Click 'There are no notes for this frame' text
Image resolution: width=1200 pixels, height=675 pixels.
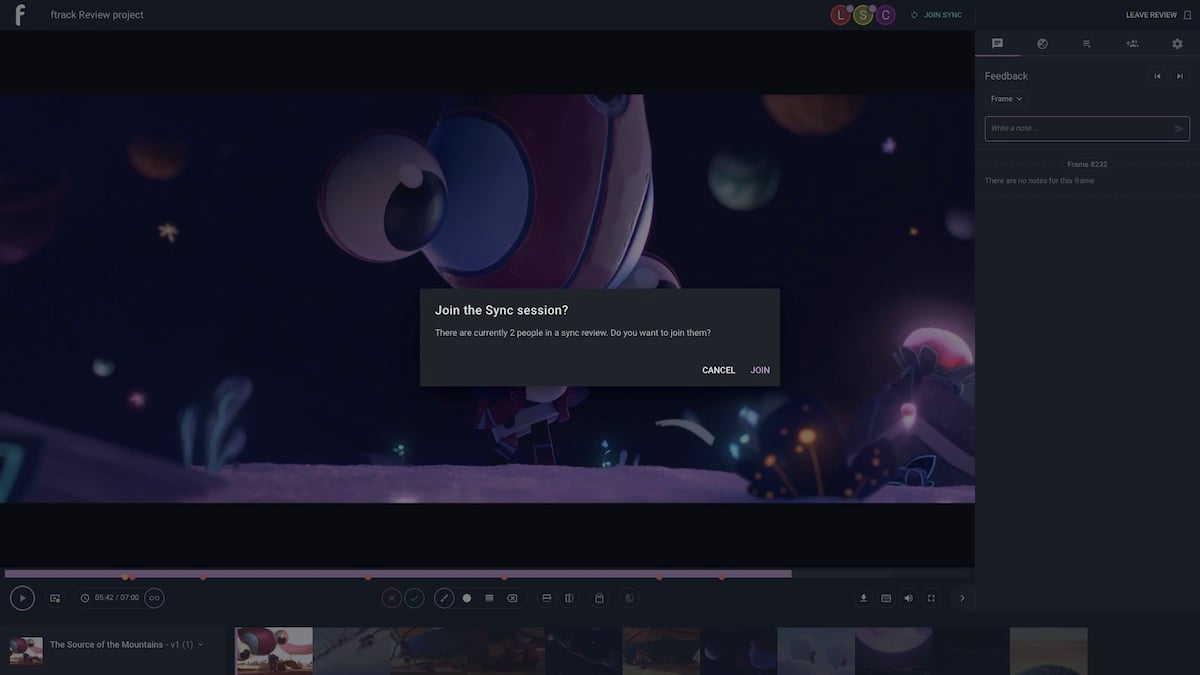1039,181
